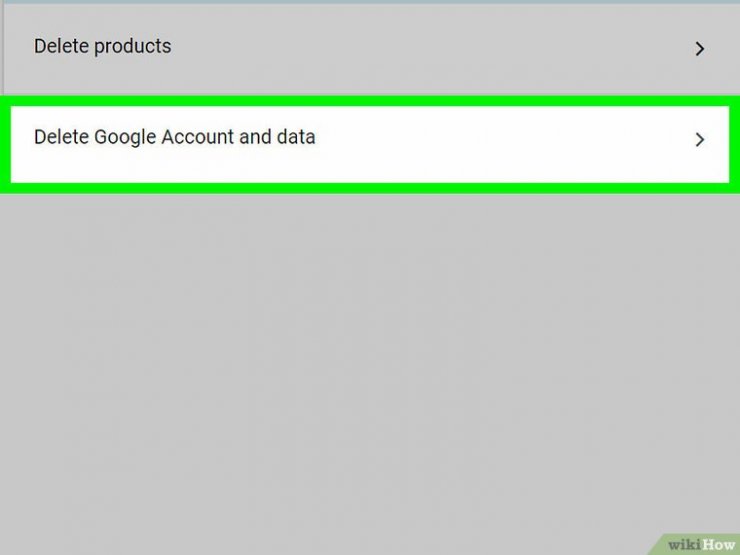
Task: Click the blank middle of Delete products row
Action: point(430,47)
